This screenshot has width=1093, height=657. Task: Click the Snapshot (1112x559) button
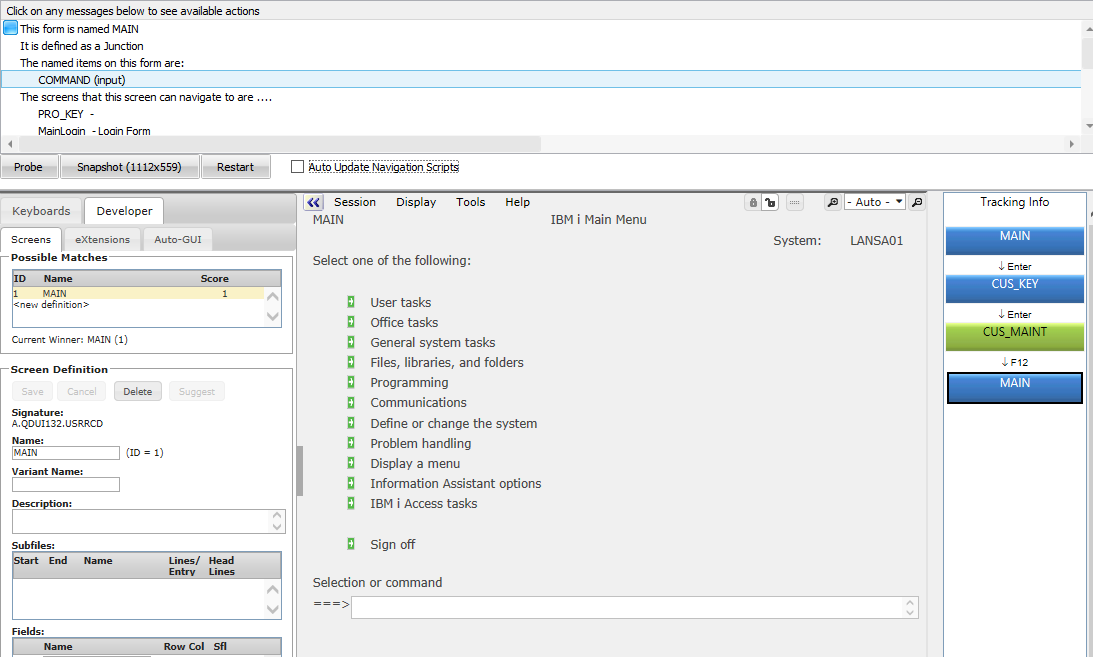tap(129, 167)
